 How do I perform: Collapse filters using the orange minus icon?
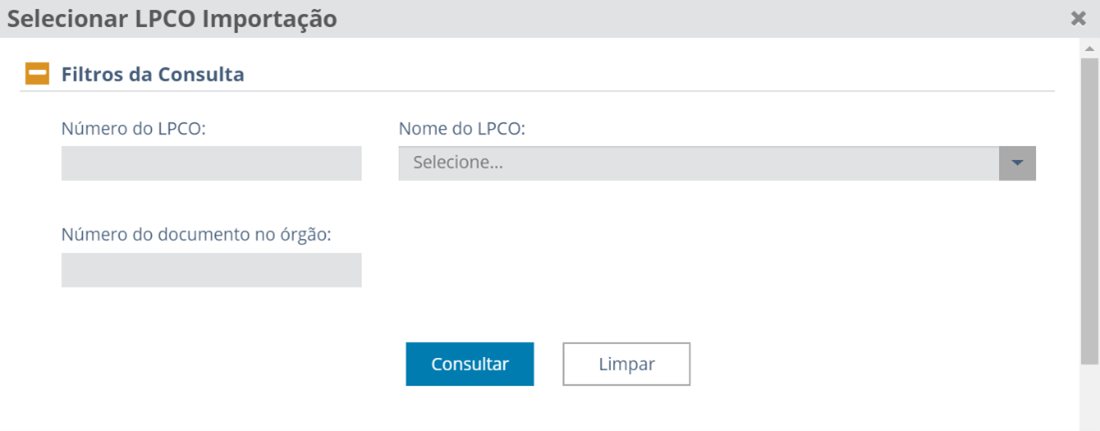click(37, 74)
